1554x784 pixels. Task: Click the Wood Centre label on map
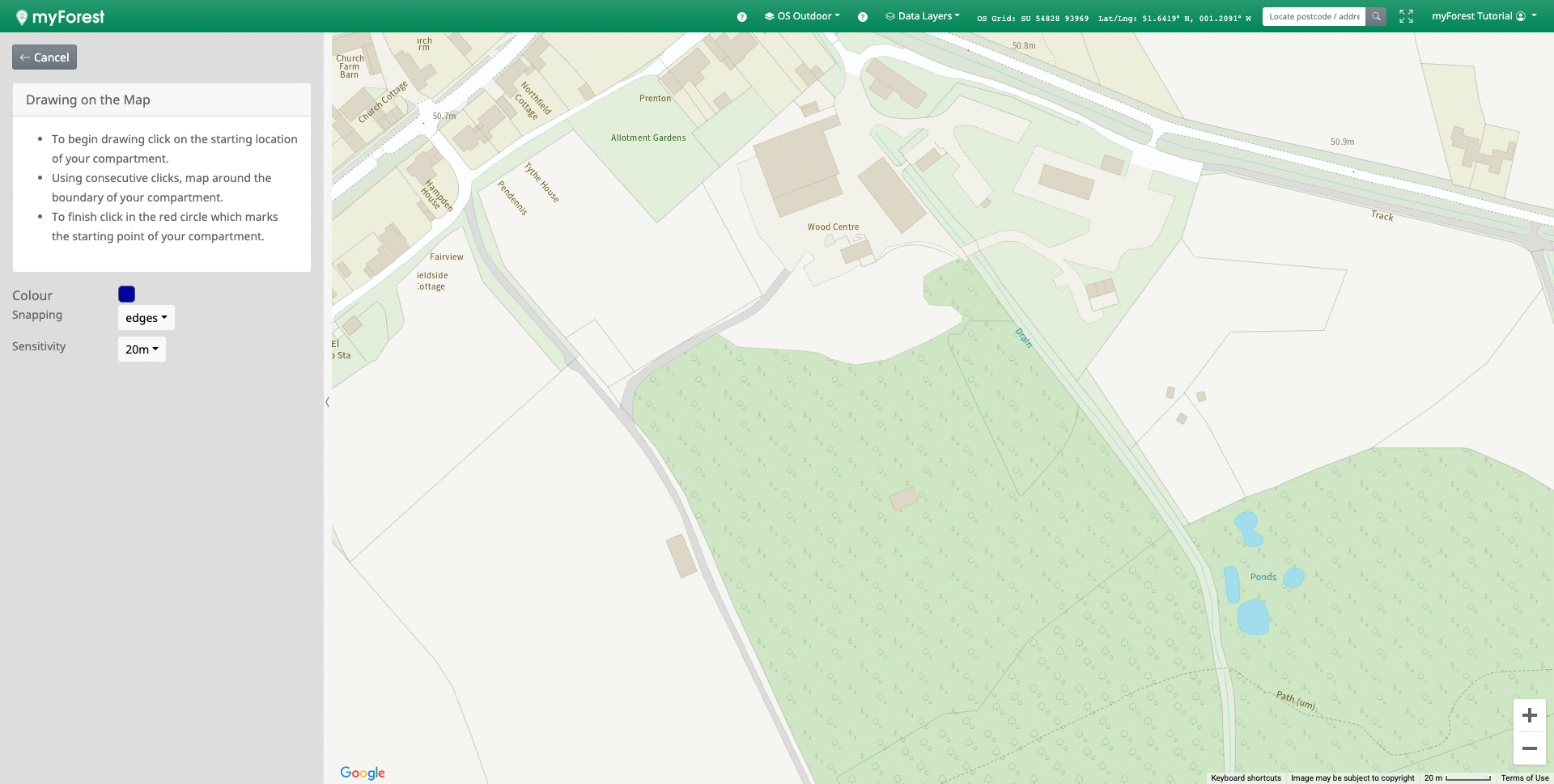(833, 227)
